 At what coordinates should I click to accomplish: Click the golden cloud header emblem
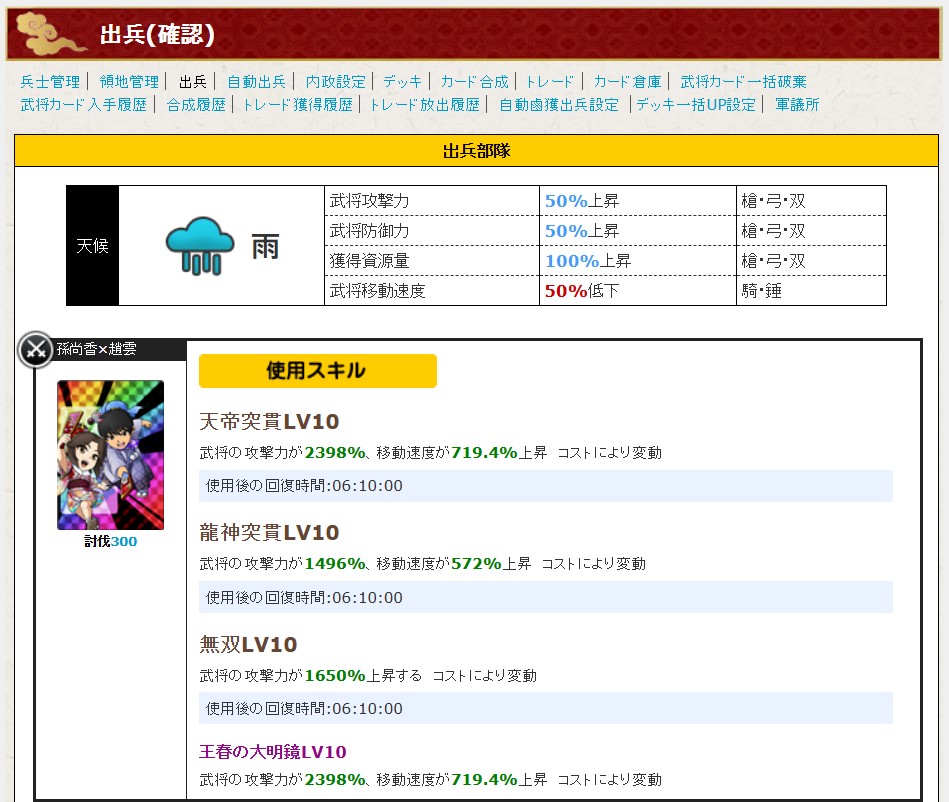pos(48,35)
